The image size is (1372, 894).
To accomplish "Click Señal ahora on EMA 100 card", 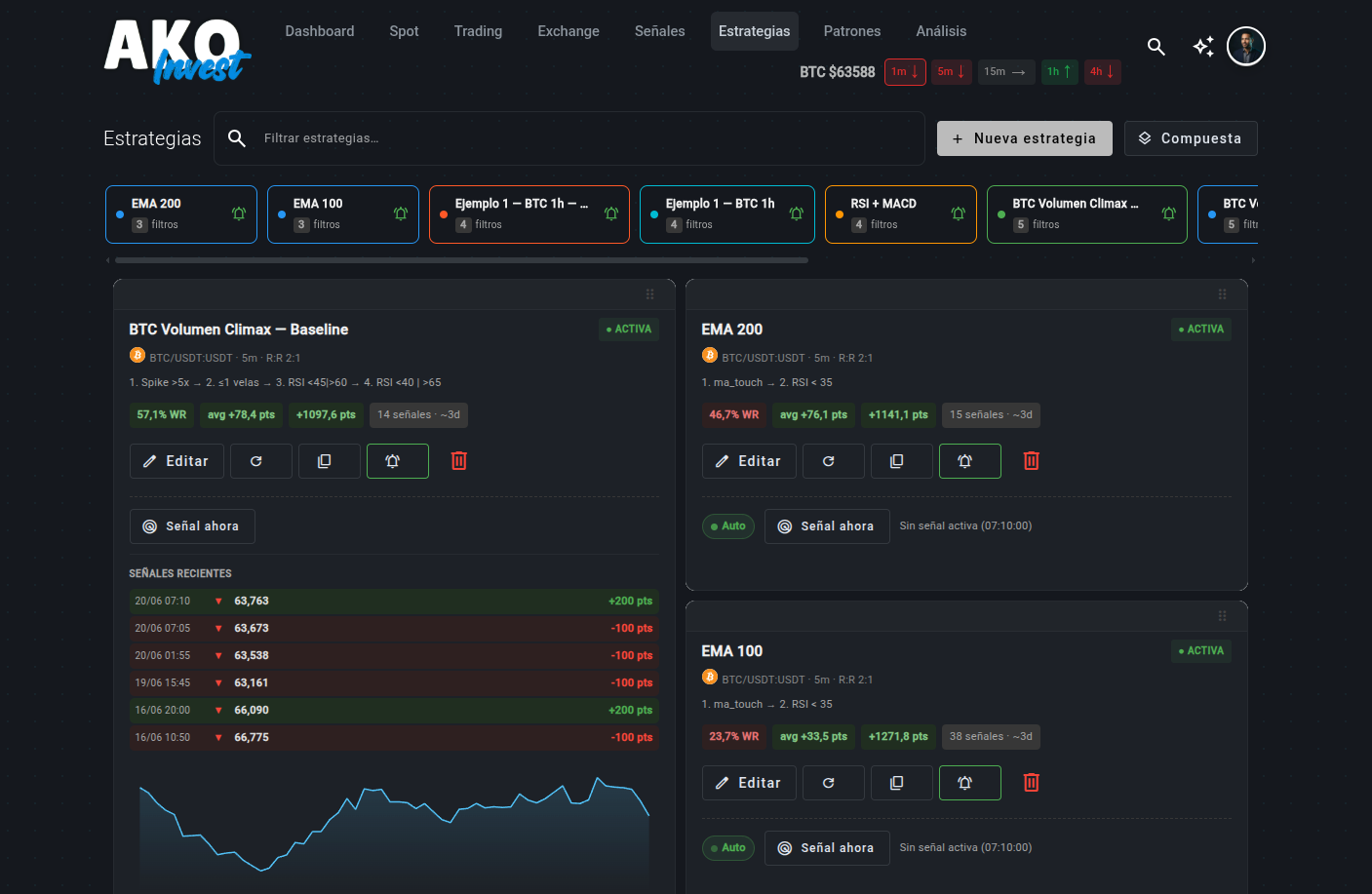I will point(827,848).
